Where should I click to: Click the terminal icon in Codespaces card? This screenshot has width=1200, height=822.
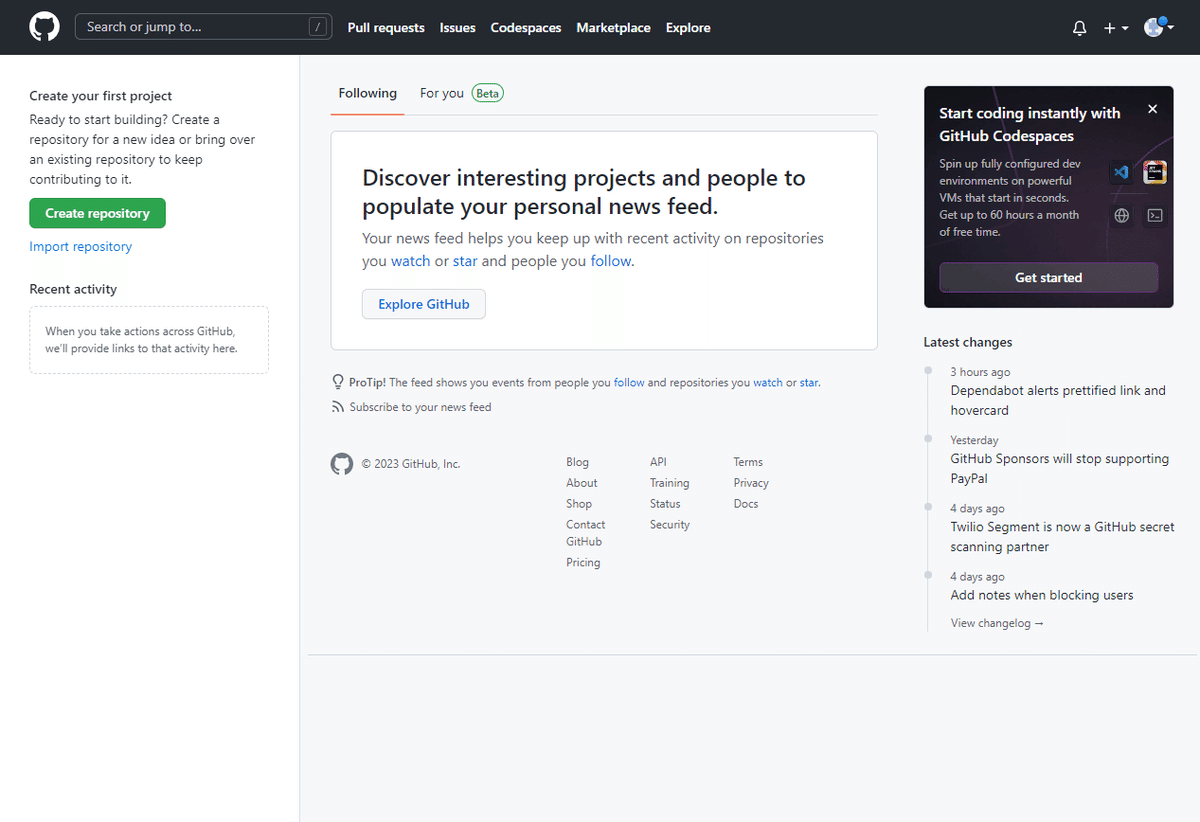(x=1155, y=215)
